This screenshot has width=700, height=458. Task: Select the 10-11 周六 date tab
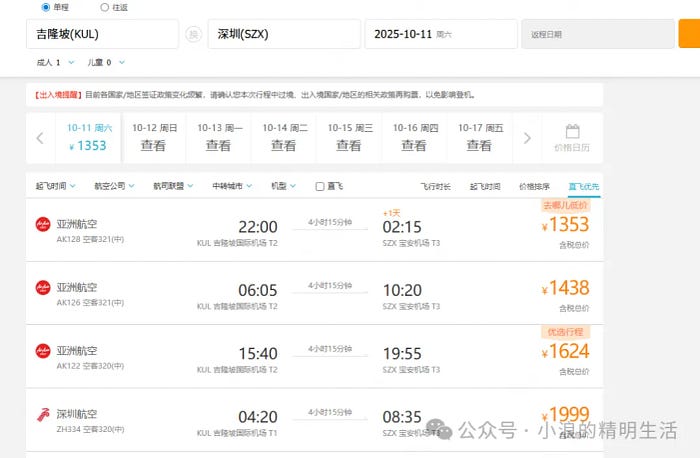(x=88, y=138)
